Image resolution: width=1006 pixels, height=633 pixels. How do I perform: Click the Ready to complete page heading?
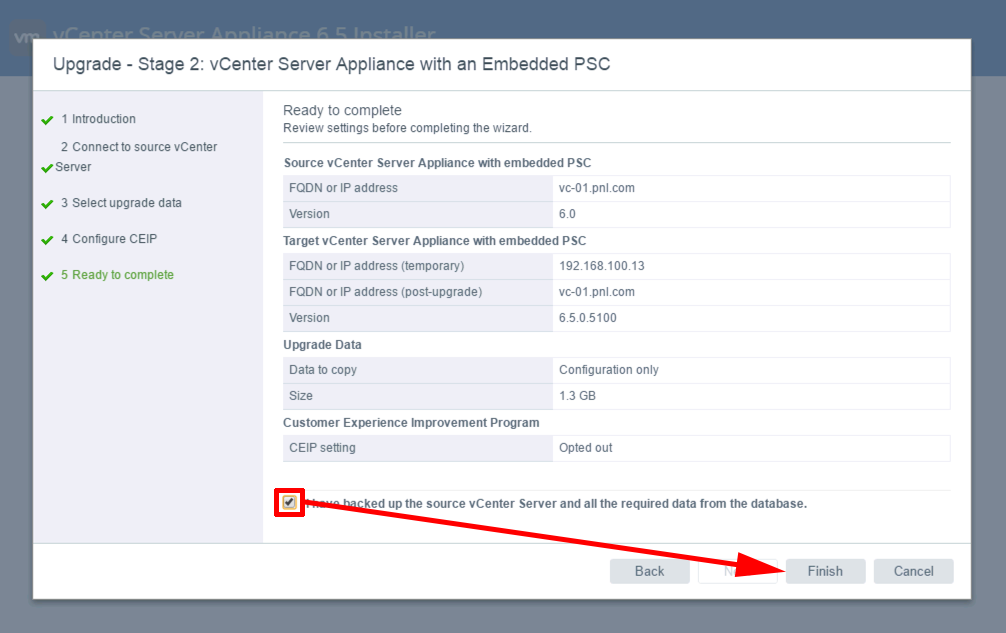point(343,110)
